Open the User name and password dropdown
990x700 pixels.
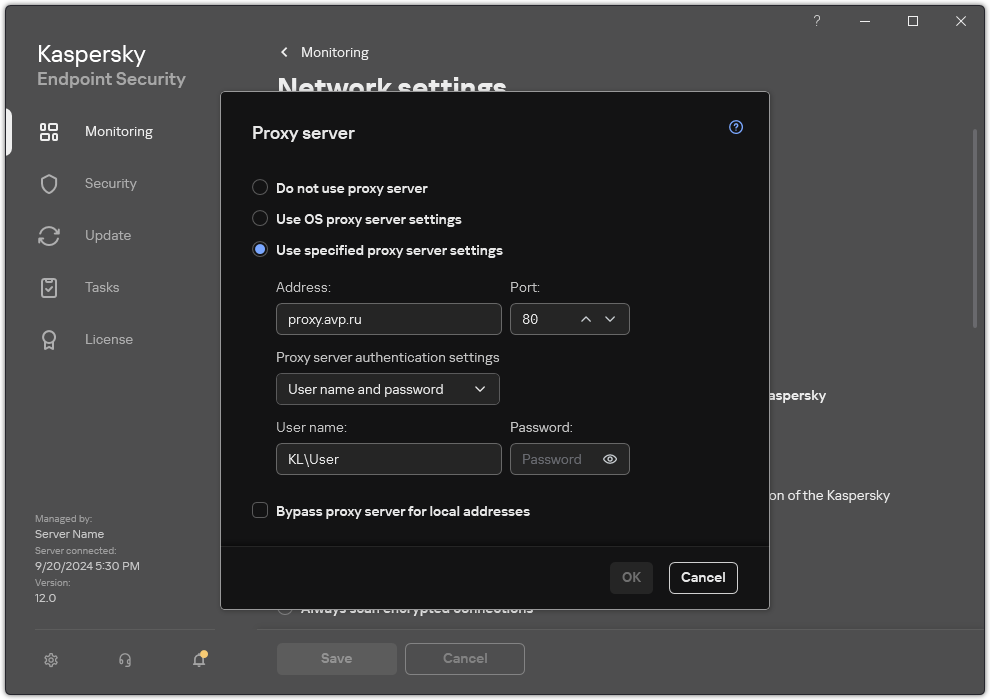pyautogui.click(x=387, y=389)
